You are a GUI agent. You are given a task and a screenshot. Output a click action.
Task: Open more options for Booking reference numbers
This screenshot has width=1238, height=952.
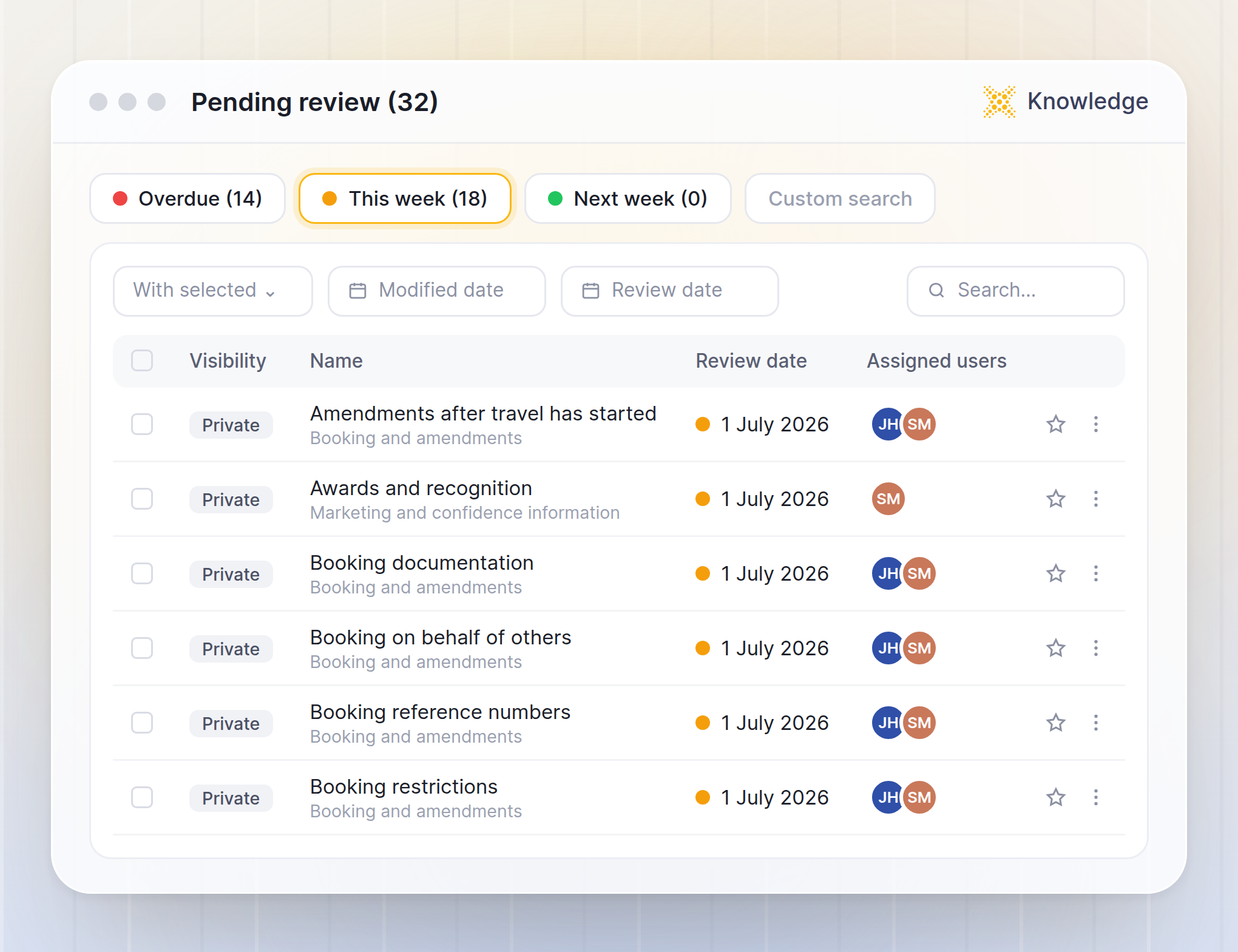(1096, 723)
